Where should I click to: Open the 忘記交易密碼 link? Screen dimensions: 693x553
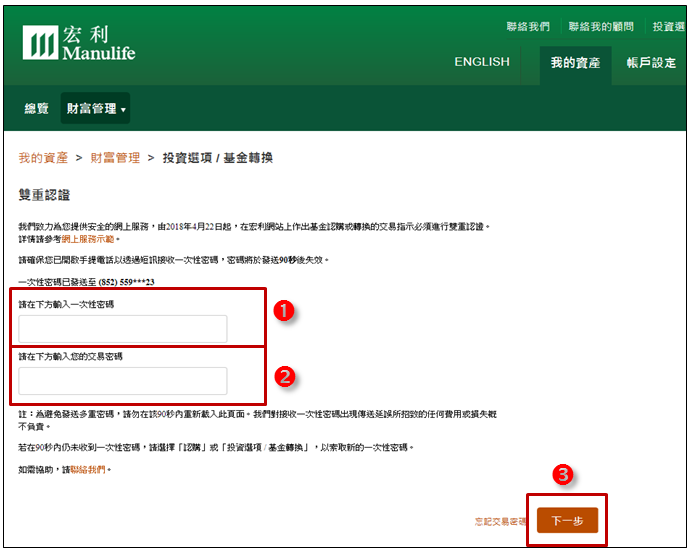[x=501, y=521]
